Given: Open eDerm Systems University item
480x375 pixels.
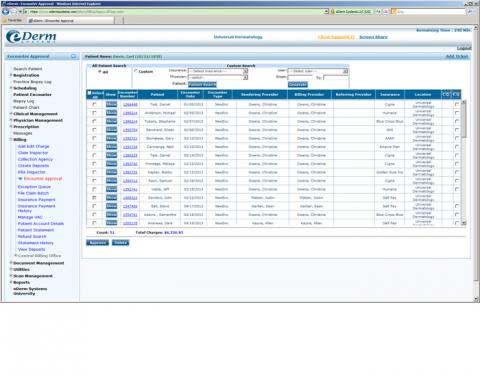Looking at the screenshot, I should click(x=30, y=291).
